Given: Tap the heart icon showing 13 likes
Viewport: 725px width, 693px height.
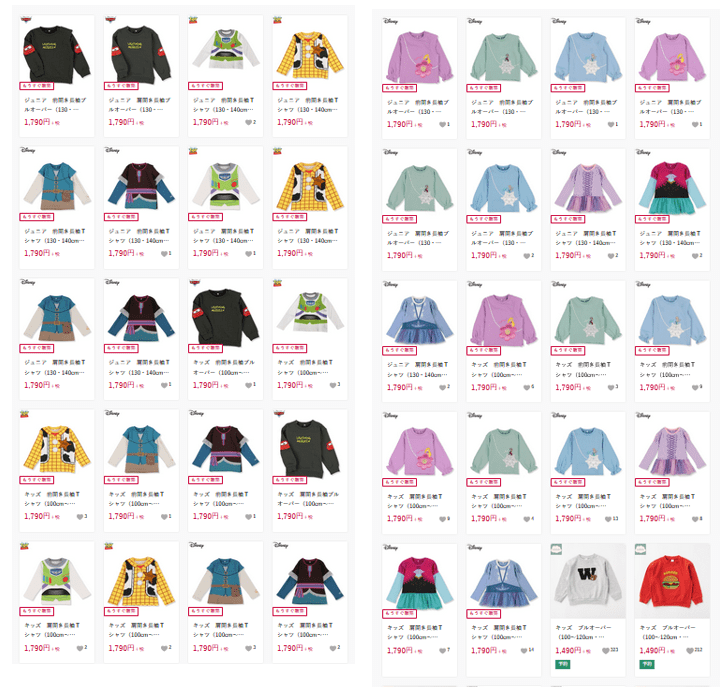Looking at the screenshot, I should point(608,519).
